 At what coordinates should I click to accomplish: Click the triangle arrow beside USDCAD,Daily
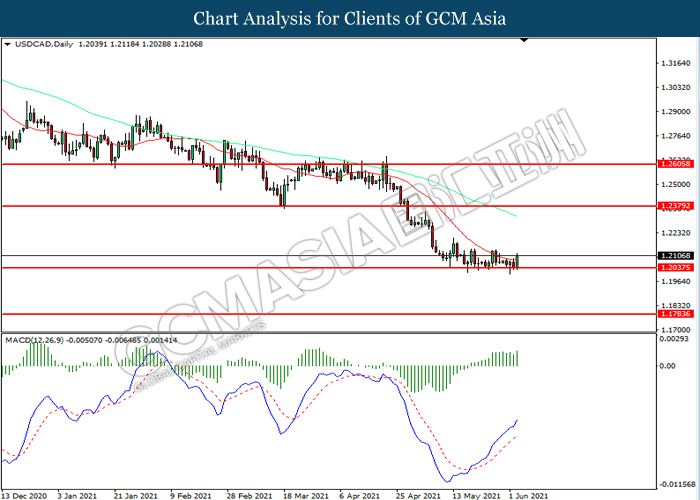(8, 45)
